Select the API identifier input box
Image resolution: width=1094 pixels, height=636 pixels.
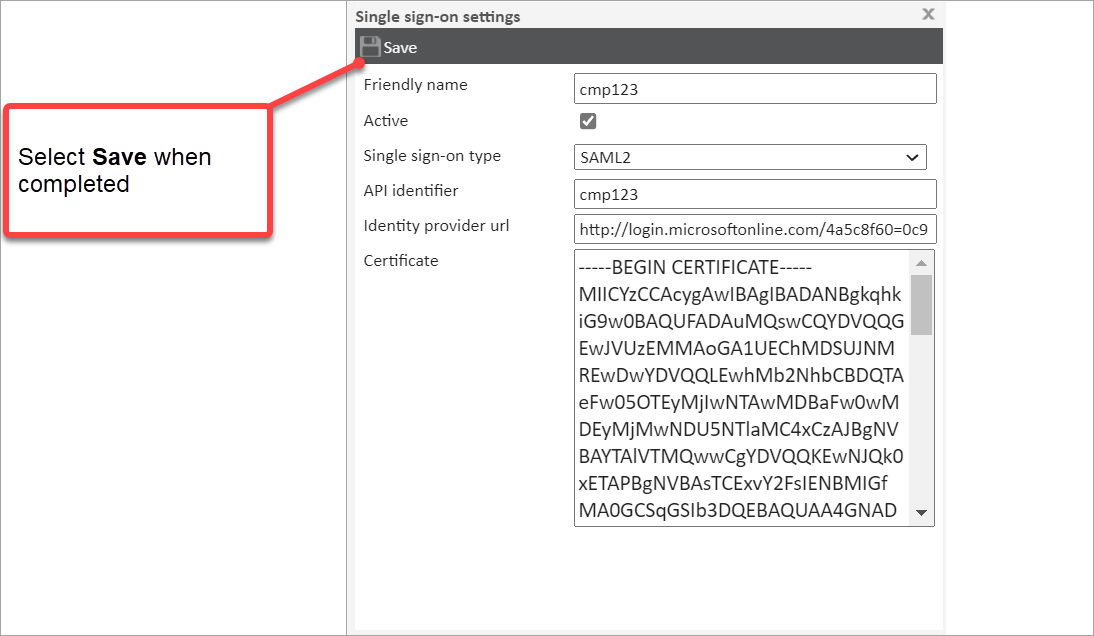(755, 194)
